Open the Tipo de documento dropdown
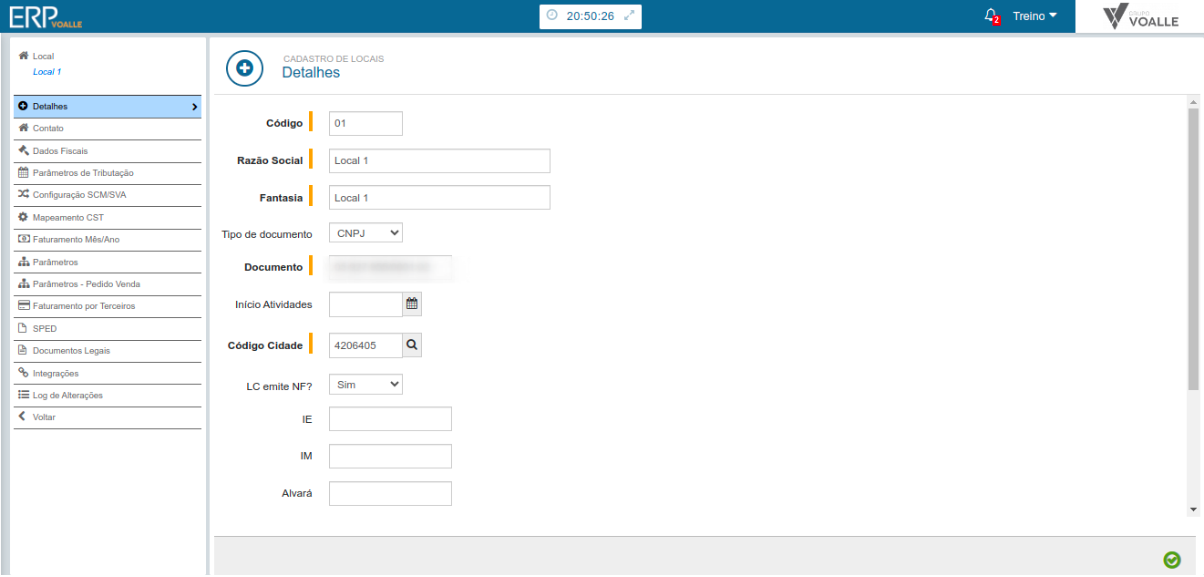 (x=365, y=233)
